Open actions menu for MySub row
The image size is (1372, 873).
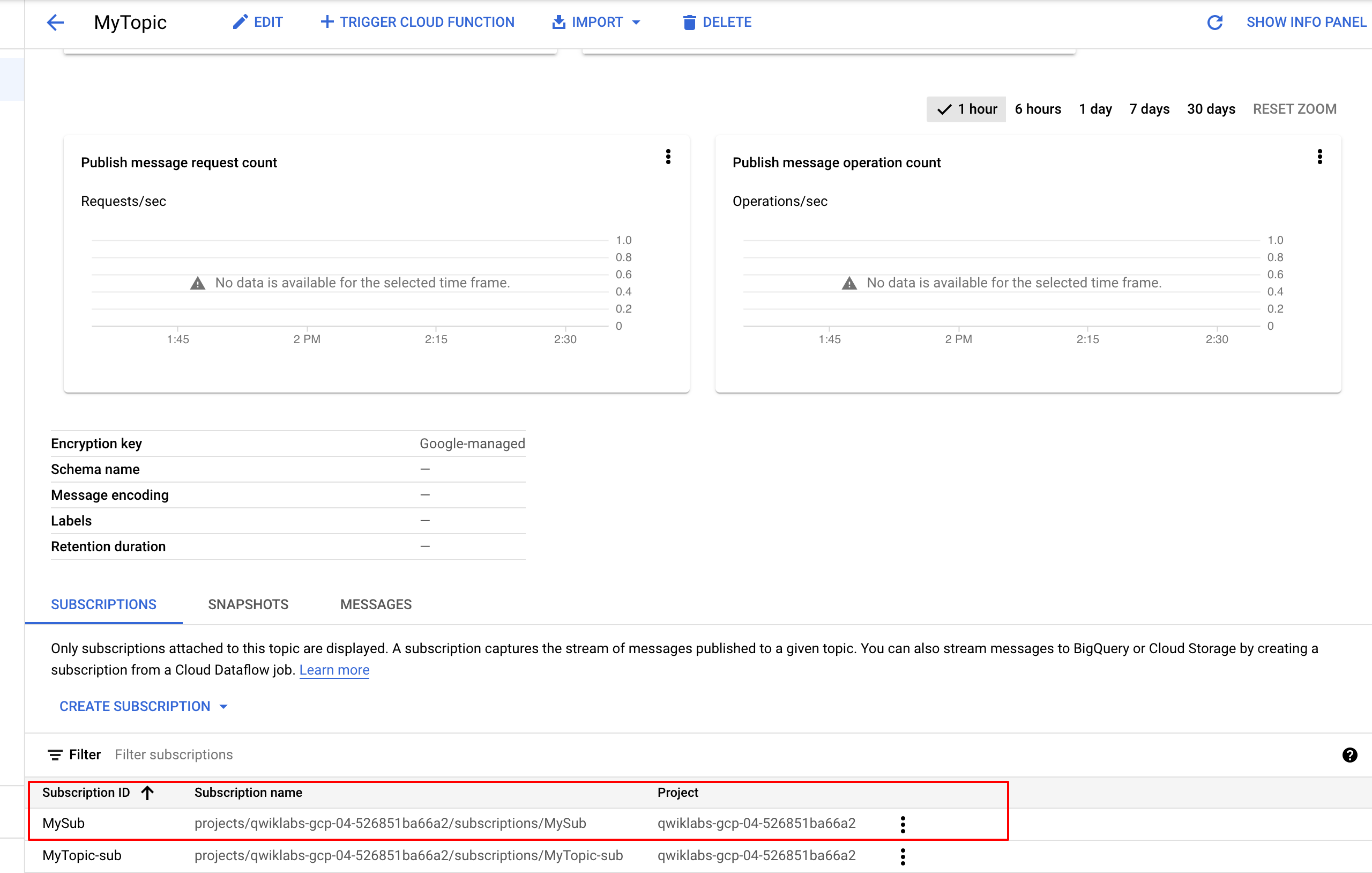[x=903, y=824]
